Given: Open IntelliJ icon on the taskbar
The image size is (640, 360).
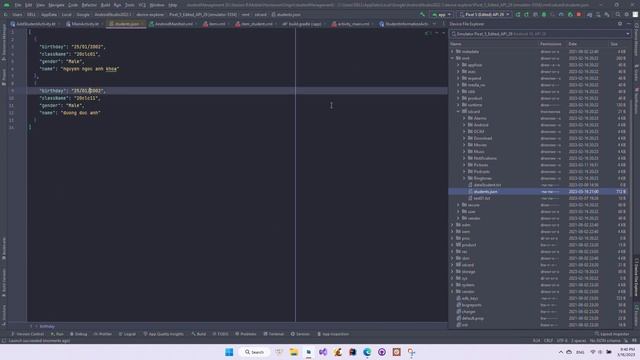Looking at the screenshot, I should (352, 352).
